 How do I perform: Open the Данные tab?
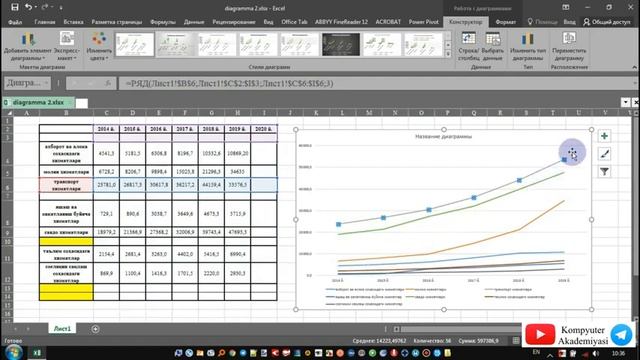pyautogui.click(x=194, y=22)
